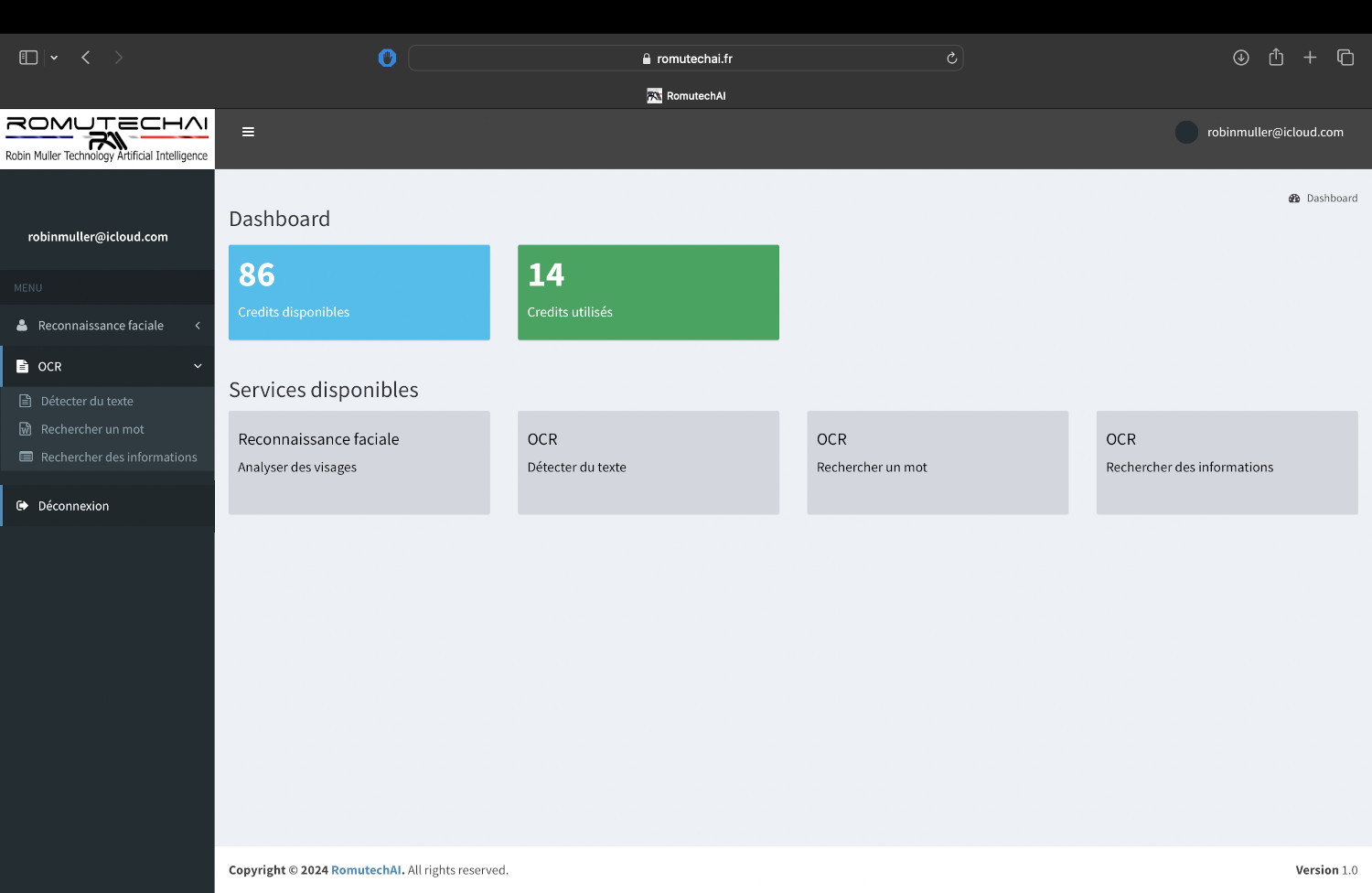The width and height of the screenshot is (1372, 893).
Task: Select Rechercher un mot in sidebar
Action: (x=92, y=429)
